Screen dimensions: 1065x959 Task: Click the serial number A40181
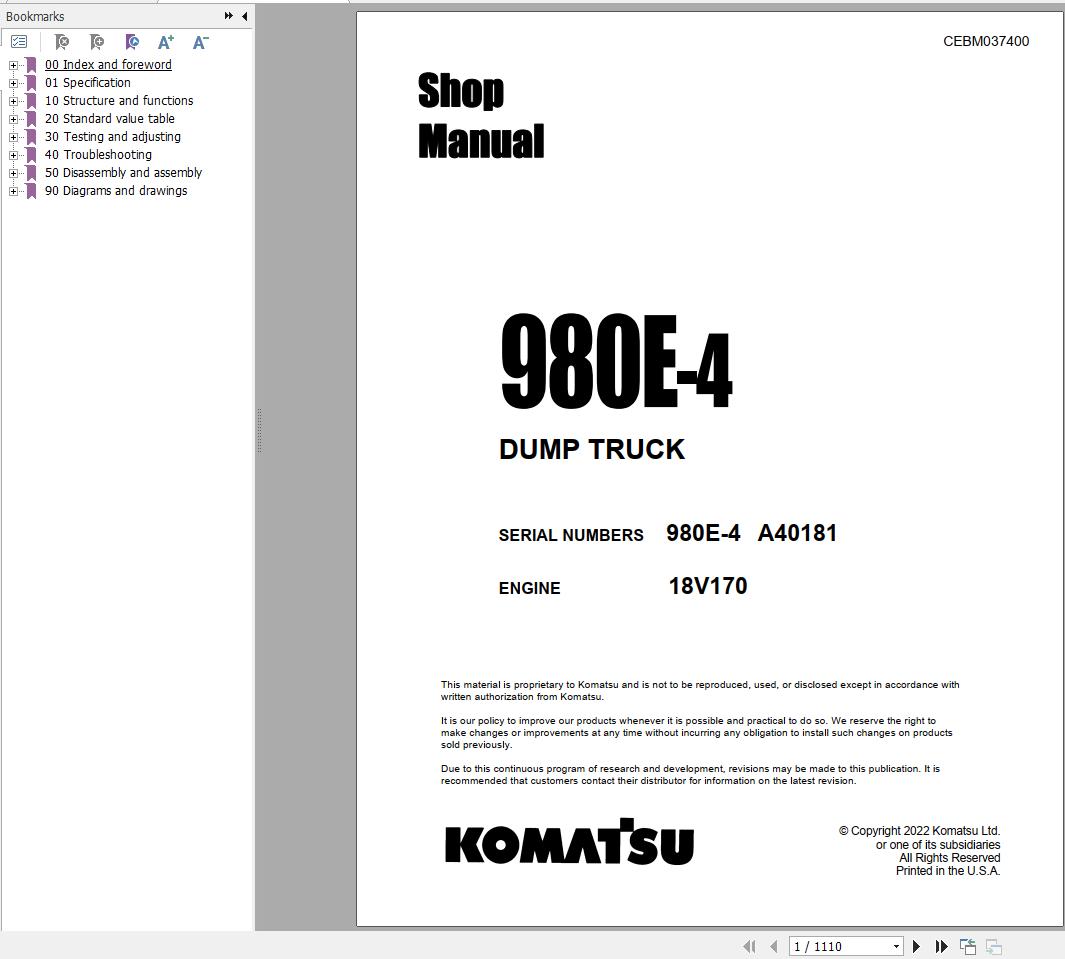pyautogui.click(x=797, y=533)
